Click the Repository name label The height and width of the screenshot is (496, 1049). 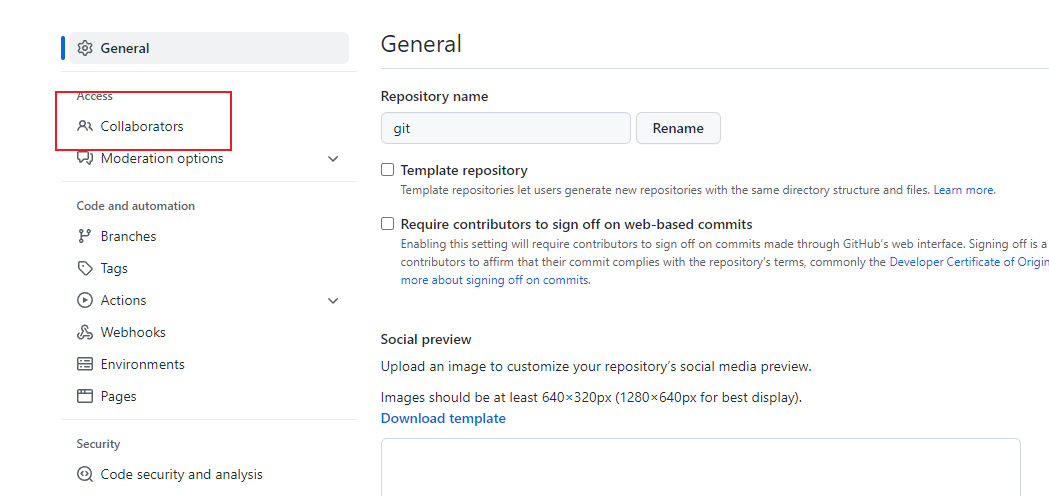434,96
